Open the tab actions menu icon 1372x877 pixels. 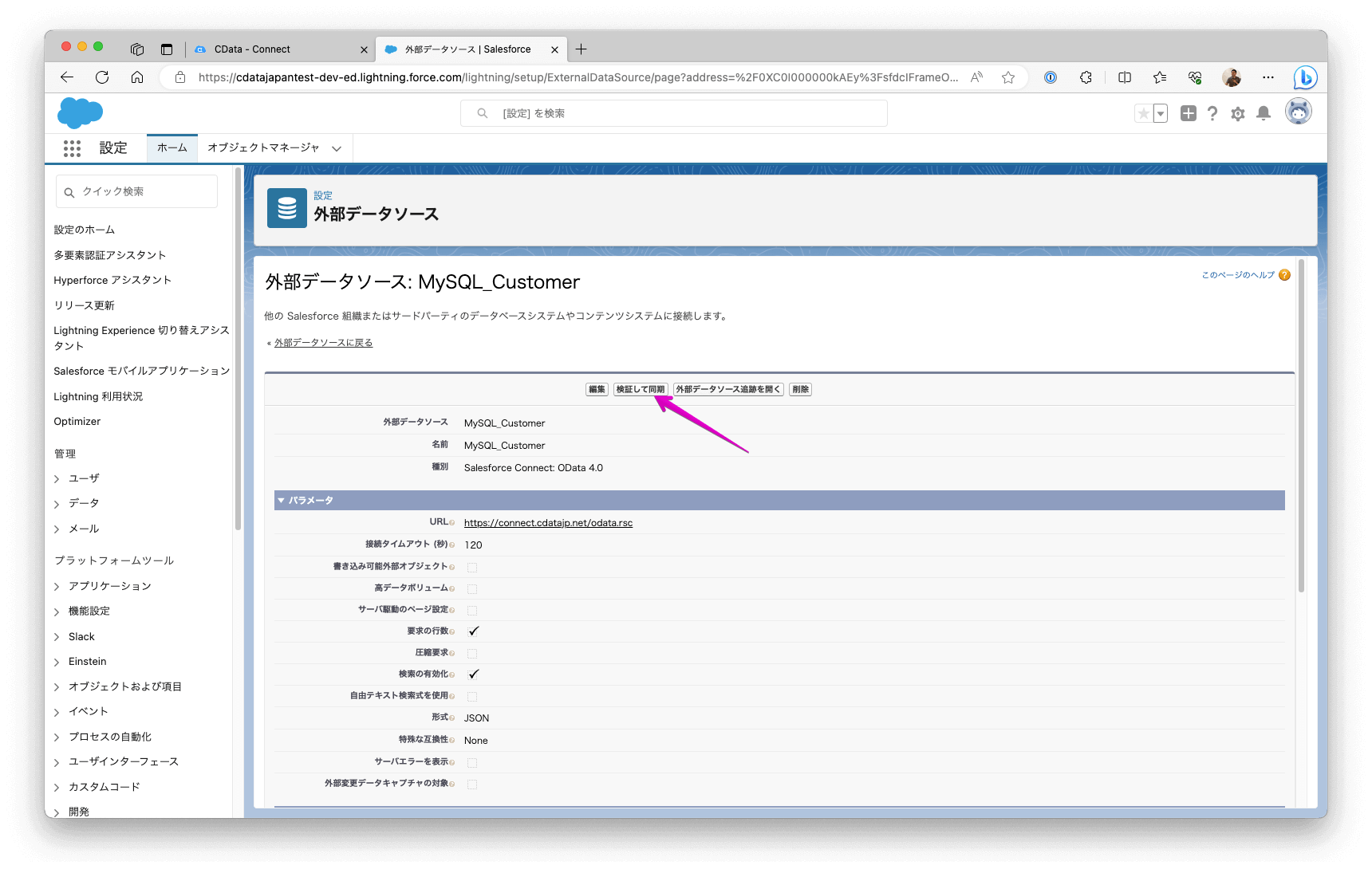(167, 49)
